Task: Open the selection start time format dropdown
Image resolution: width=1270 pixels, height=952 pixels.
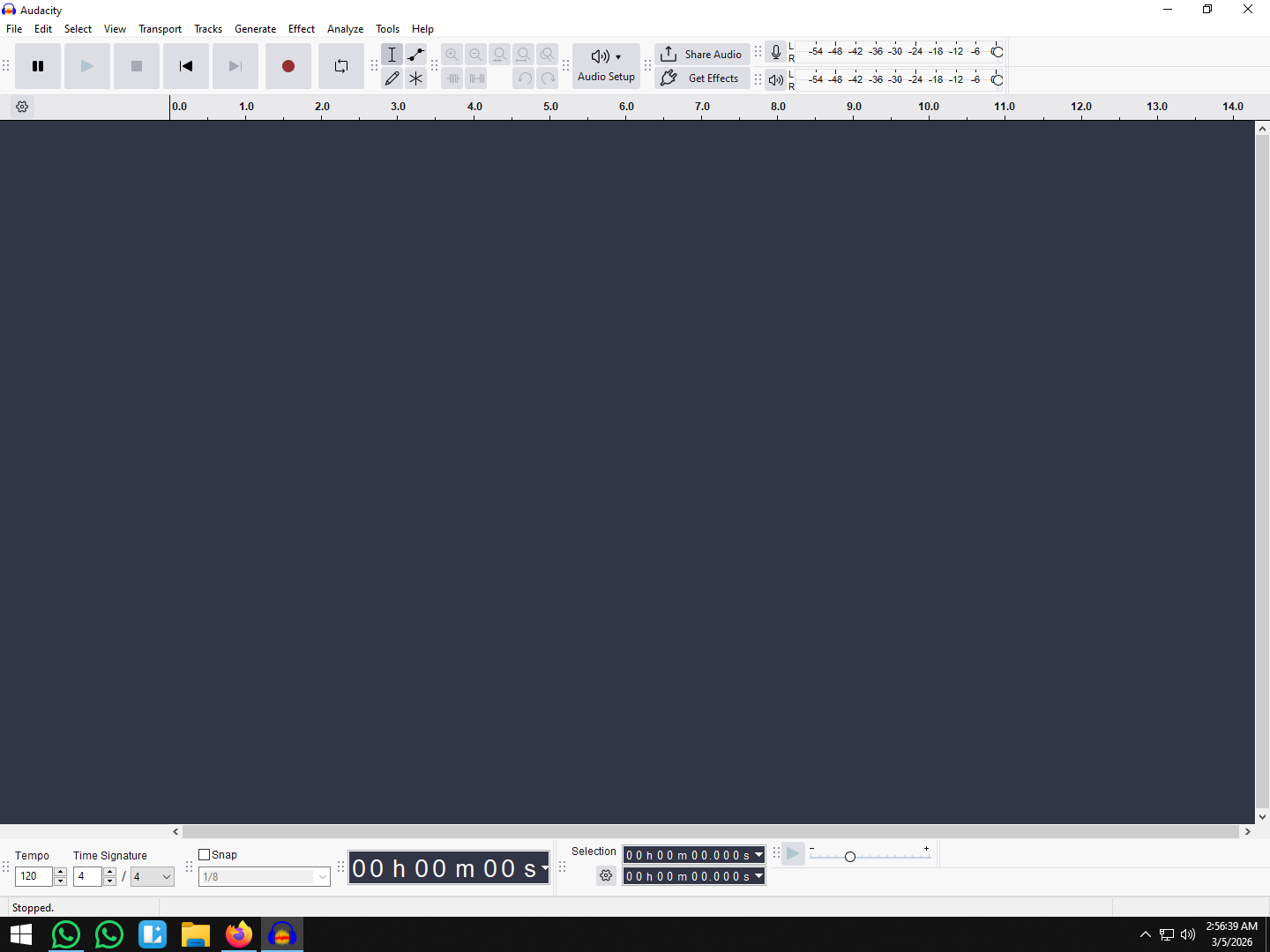Action: point(758,855)
